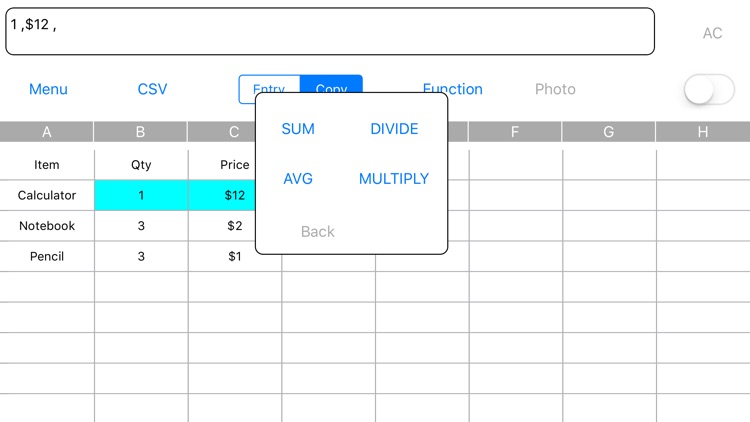Screen dimensions: 750x422
Task: Select the Pencil item cell
Action: pos(47,256)
